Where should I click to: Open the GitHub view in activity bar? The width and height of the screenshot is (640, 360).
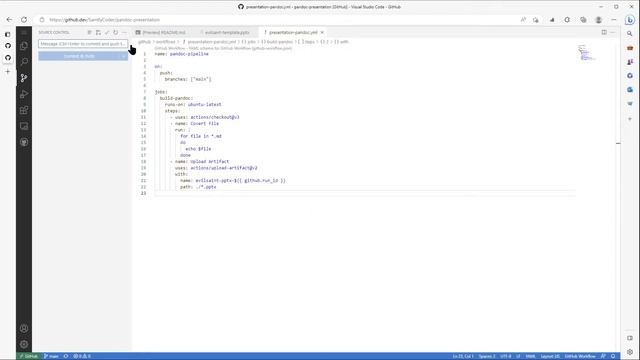(24, 142)
